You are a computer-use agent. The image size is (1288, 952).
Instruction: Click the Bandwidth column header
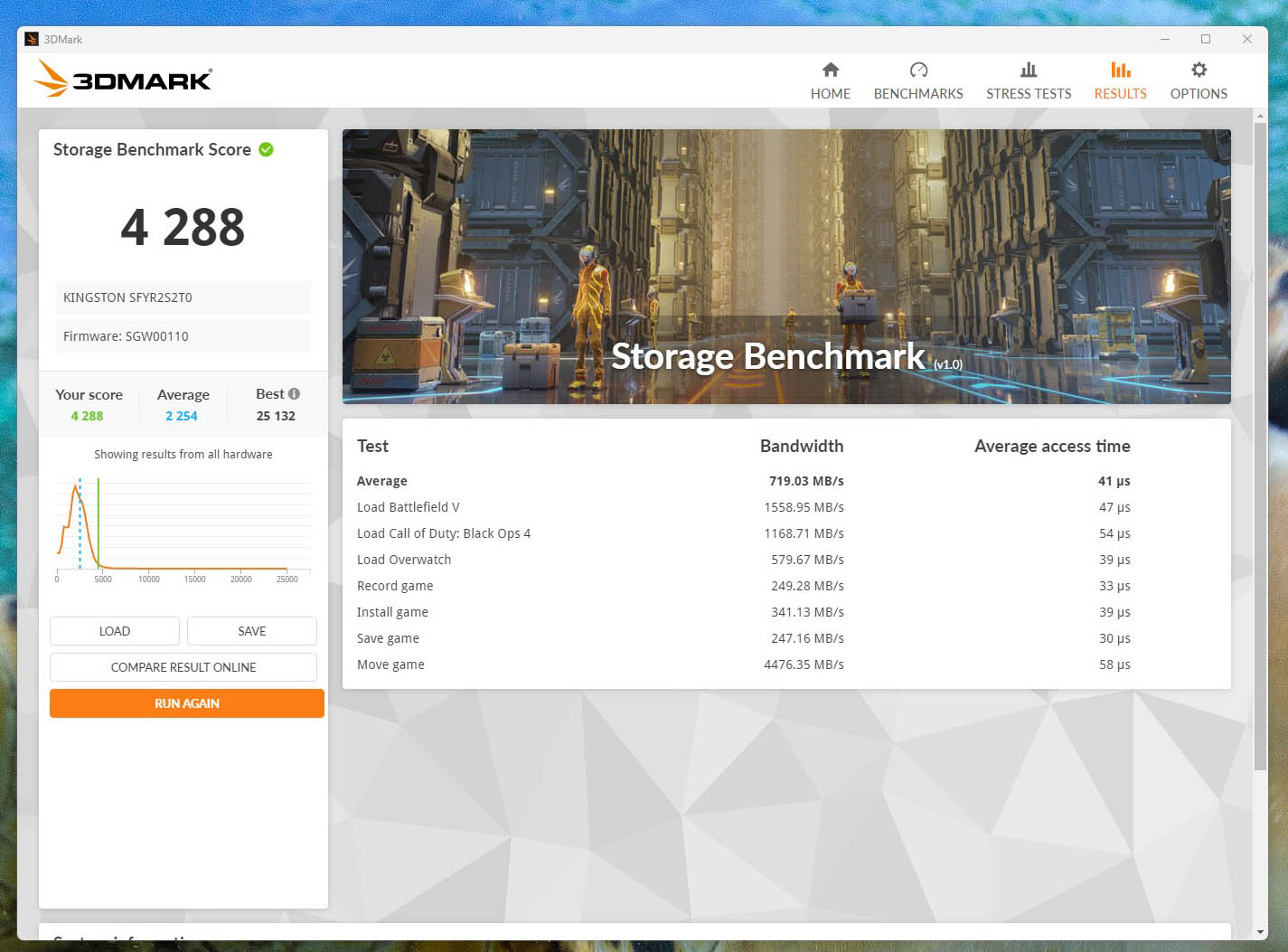[x=802, y=446]
